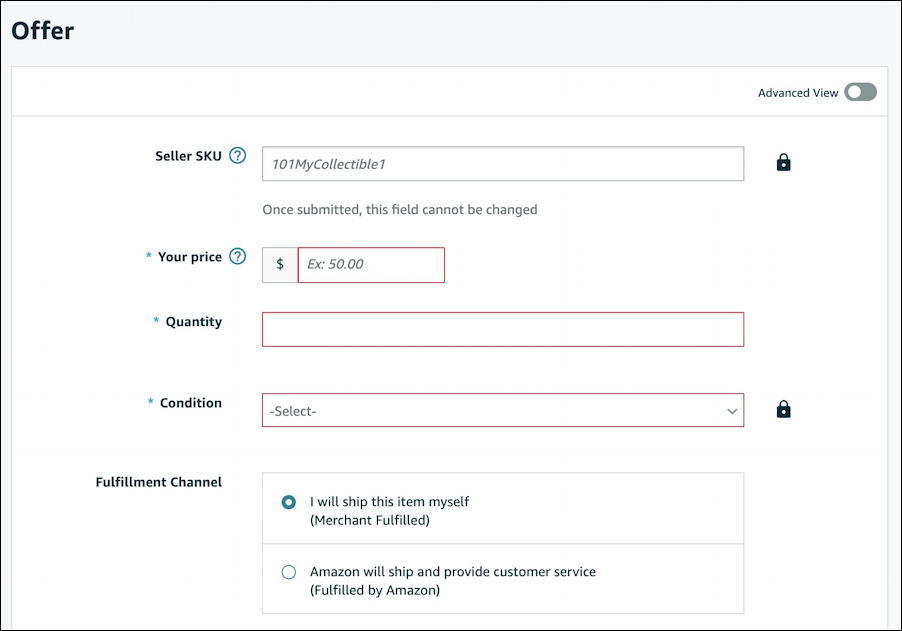902x631 pixels.
Task: Enable the Advanced View toggle
Action: pyautogui.click(x=860, y=92)
